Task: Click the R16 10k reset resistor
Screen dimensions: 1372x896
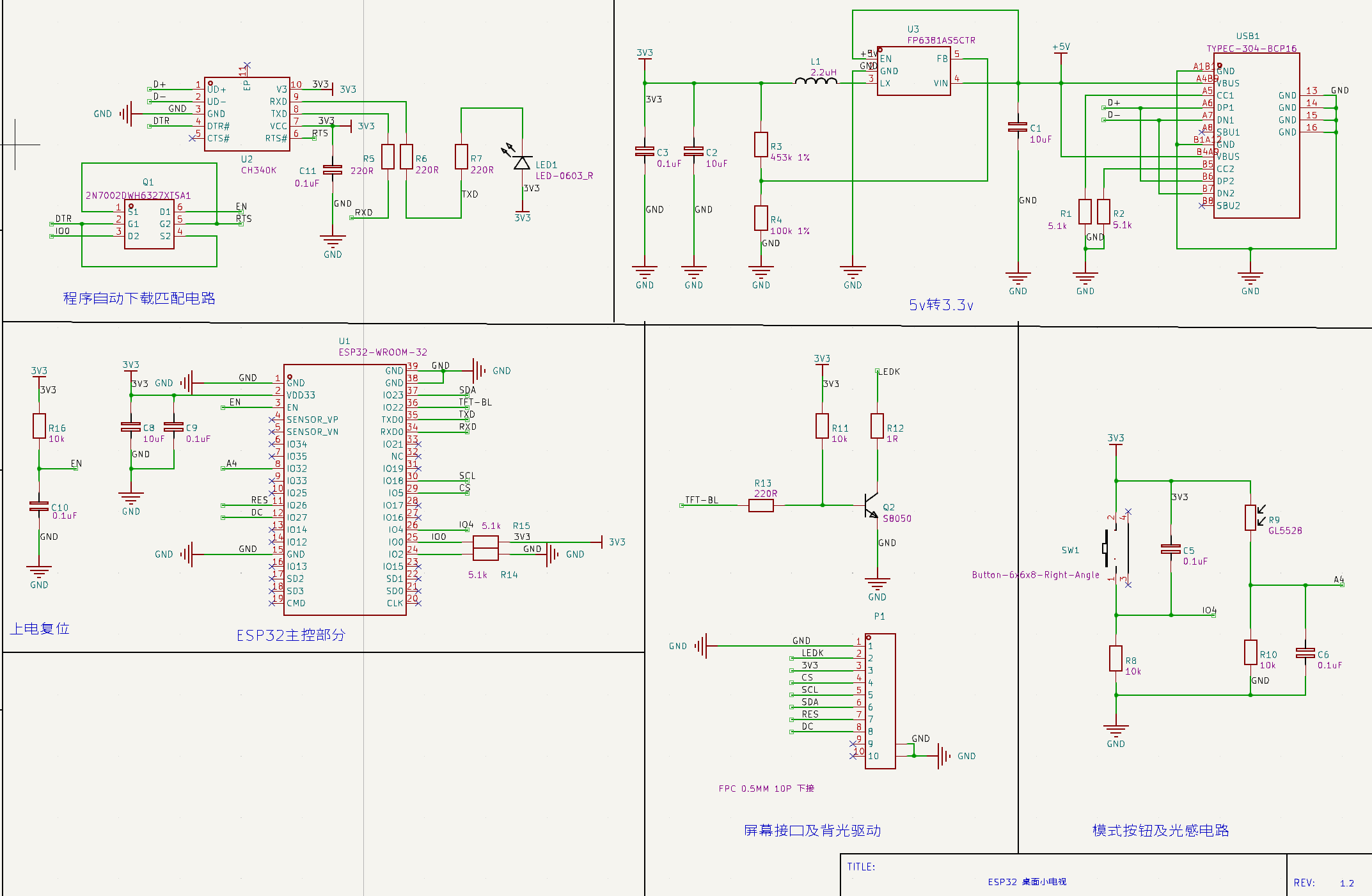Action: [x=39, y=426]
